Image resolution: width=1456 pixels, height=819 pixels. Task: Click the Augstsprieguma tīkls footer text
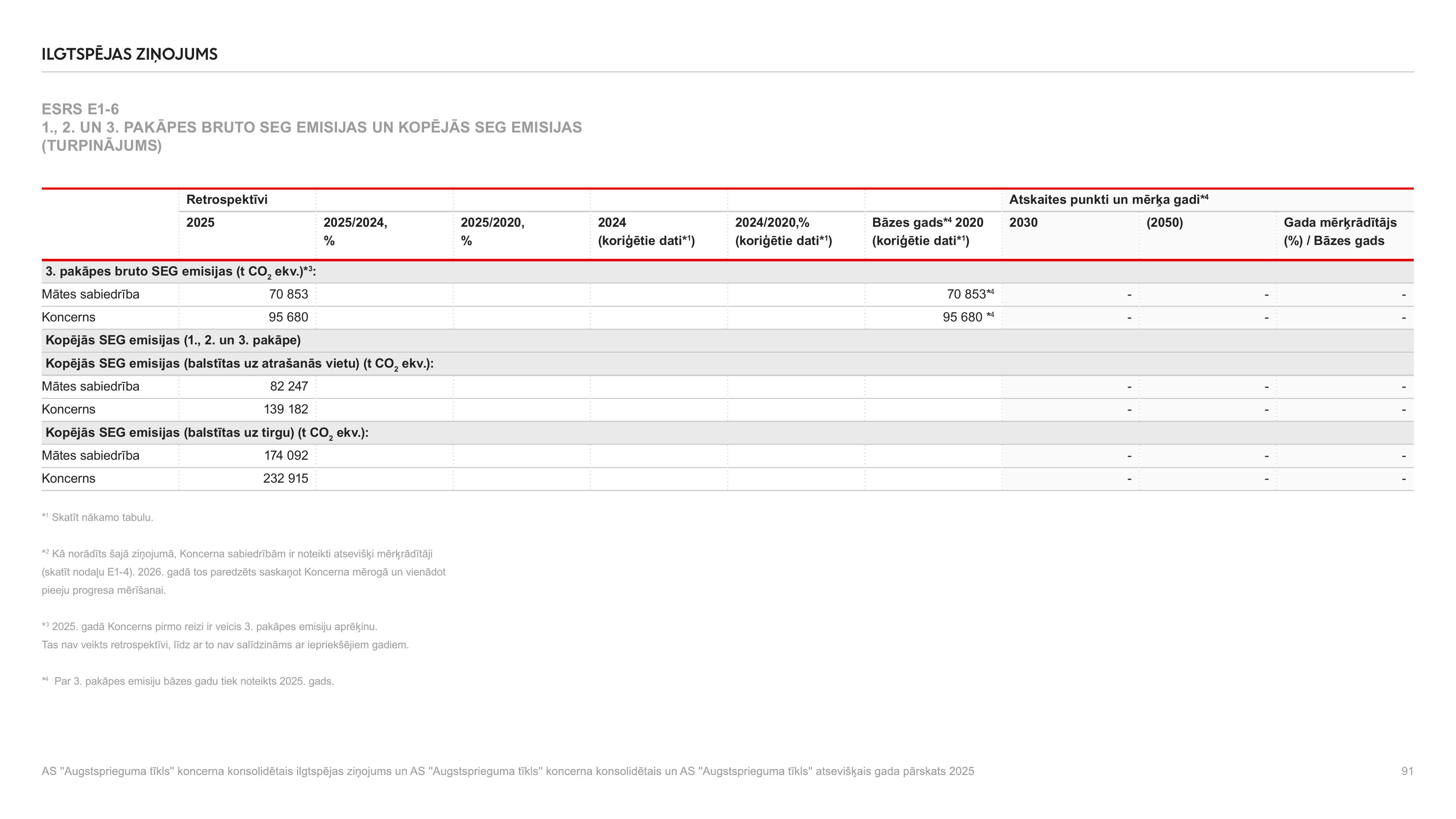coord(507,772)
